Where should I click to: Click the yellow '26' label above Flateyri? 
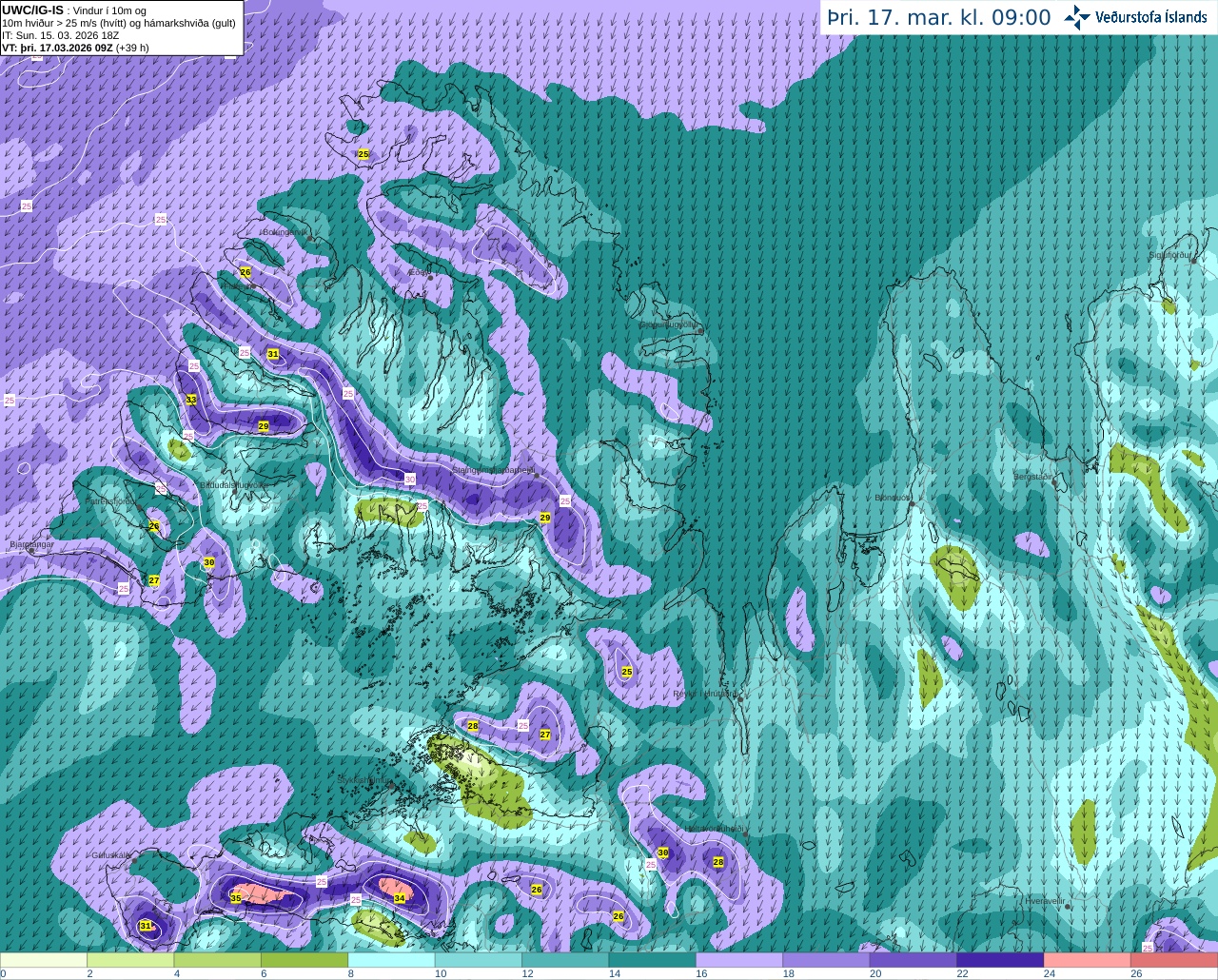coord(246,272)
